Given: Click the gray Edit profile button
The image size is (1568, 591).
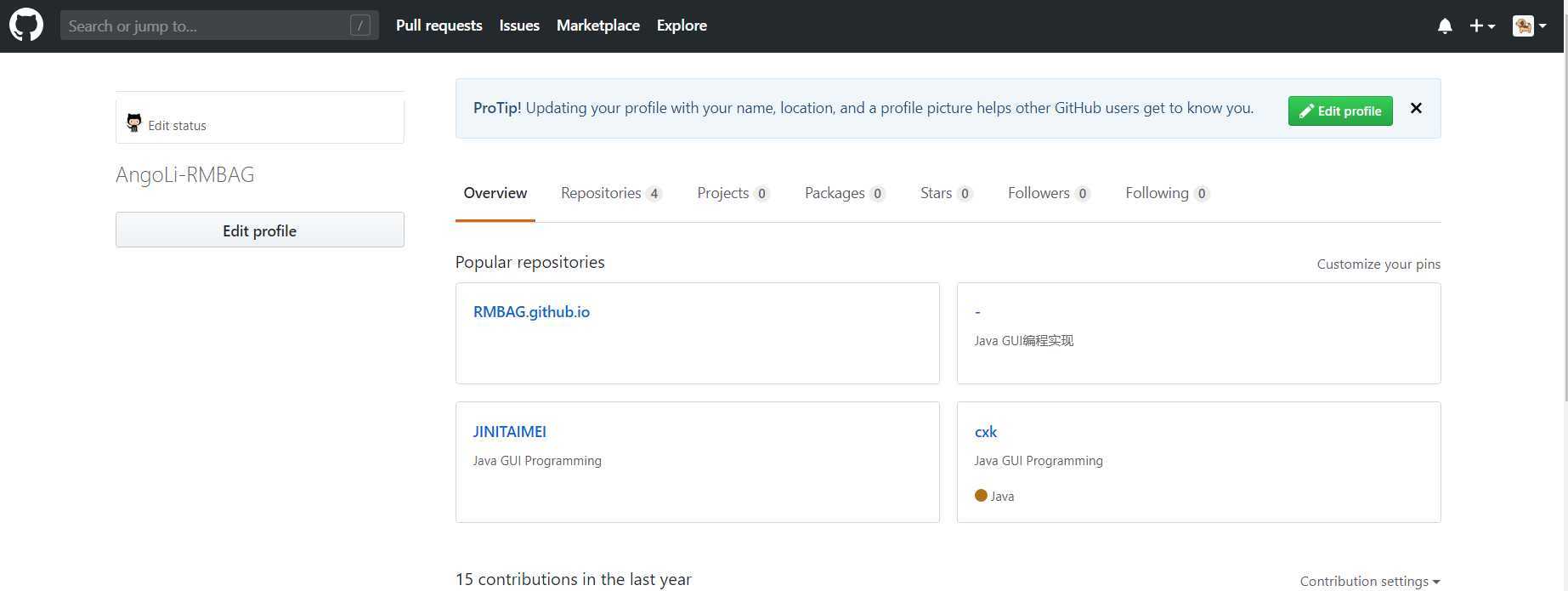Looking at the screenshot, I should point(260,230).
